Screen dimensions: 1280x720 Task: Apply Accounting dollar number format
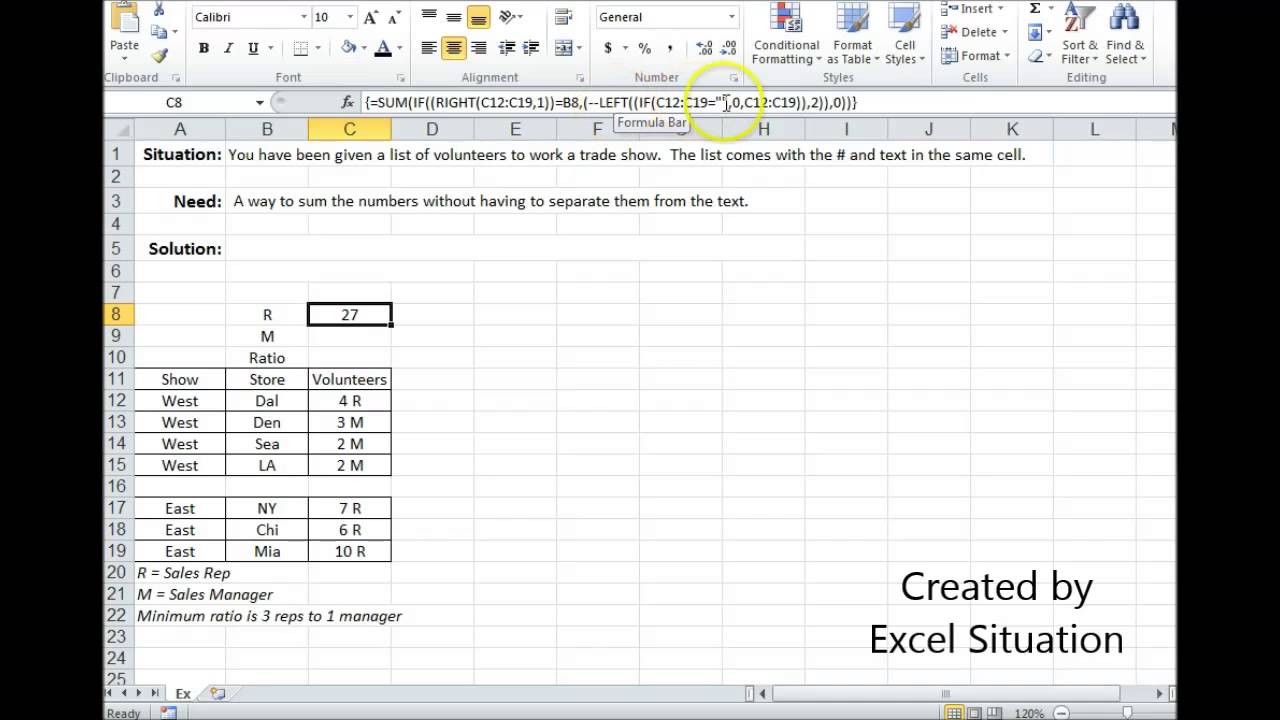[608, 48]
